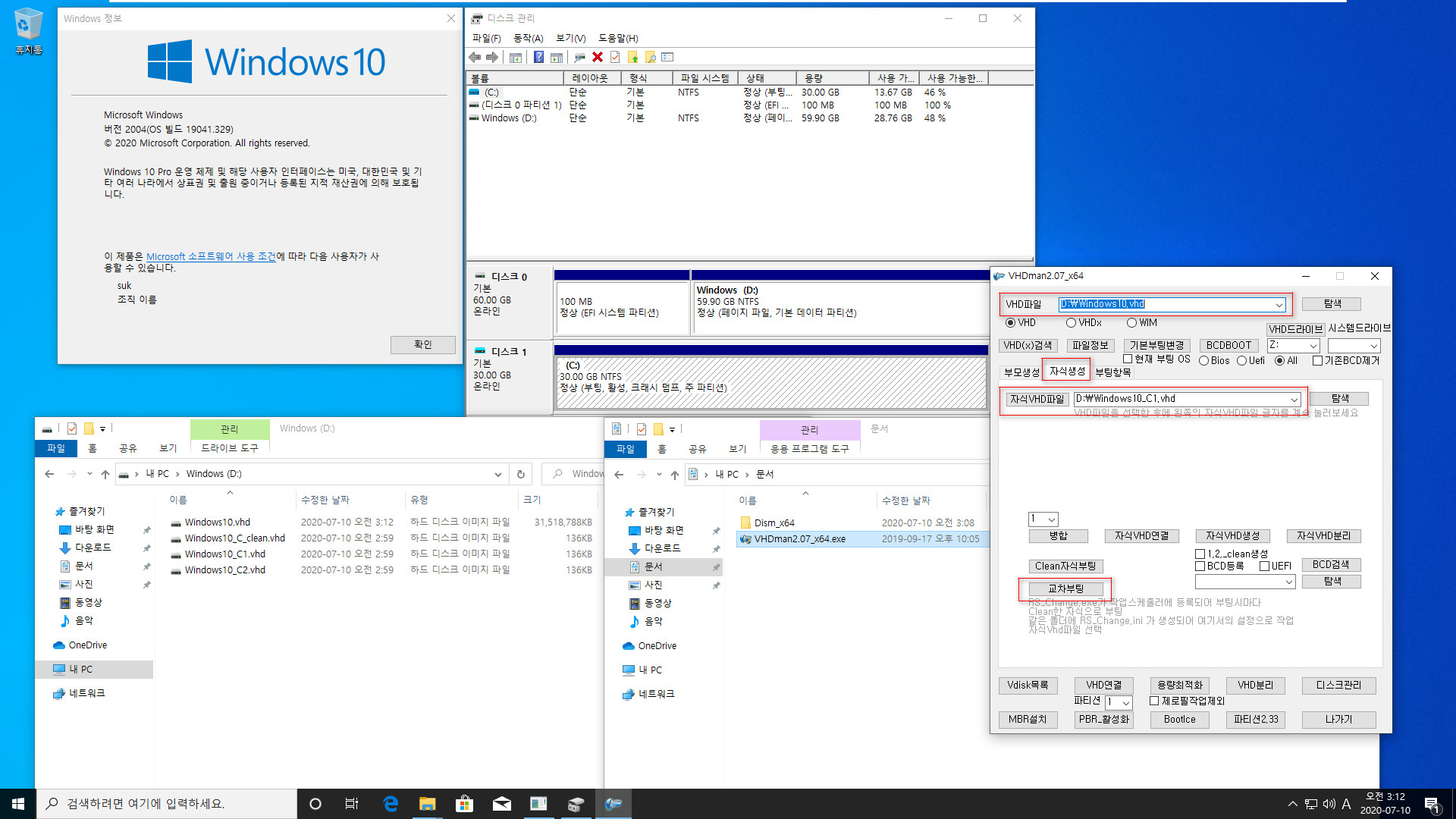1456x819 pixels.
Task: Open the empty 시스템드라이브 dropdown
Action: [1373, 346]
